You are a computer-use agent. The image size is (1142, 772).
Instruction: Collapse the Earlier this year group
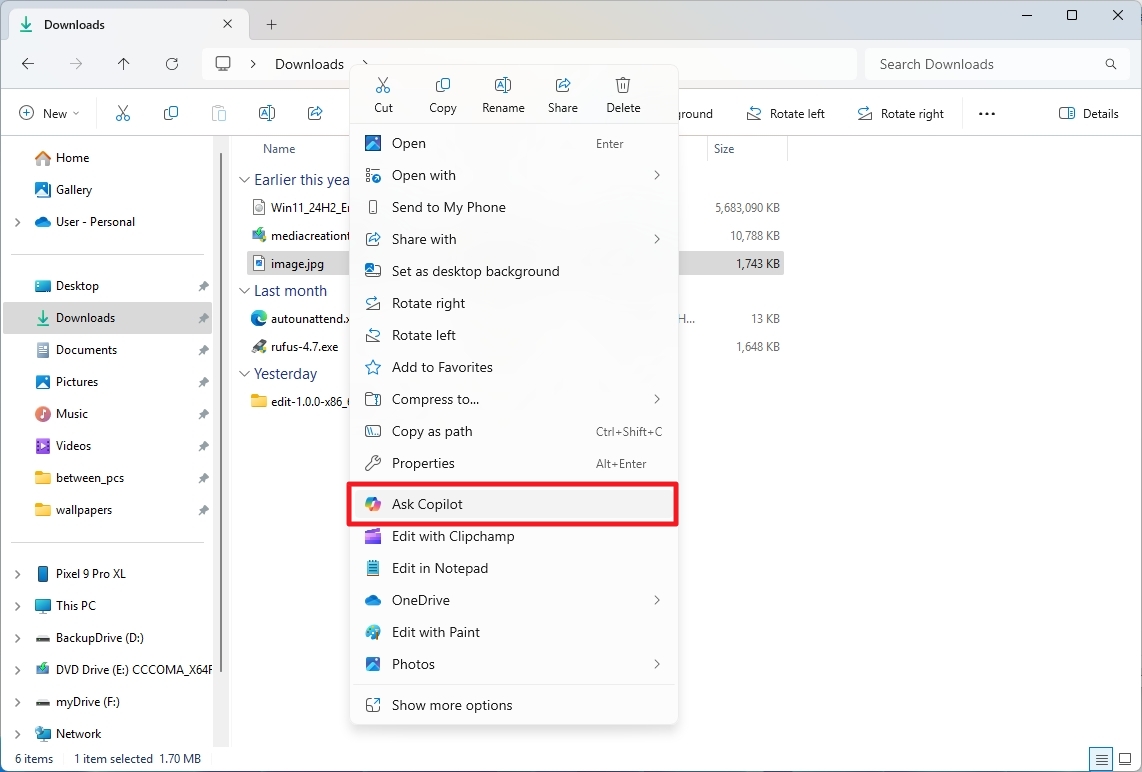(x=244, y=180)
